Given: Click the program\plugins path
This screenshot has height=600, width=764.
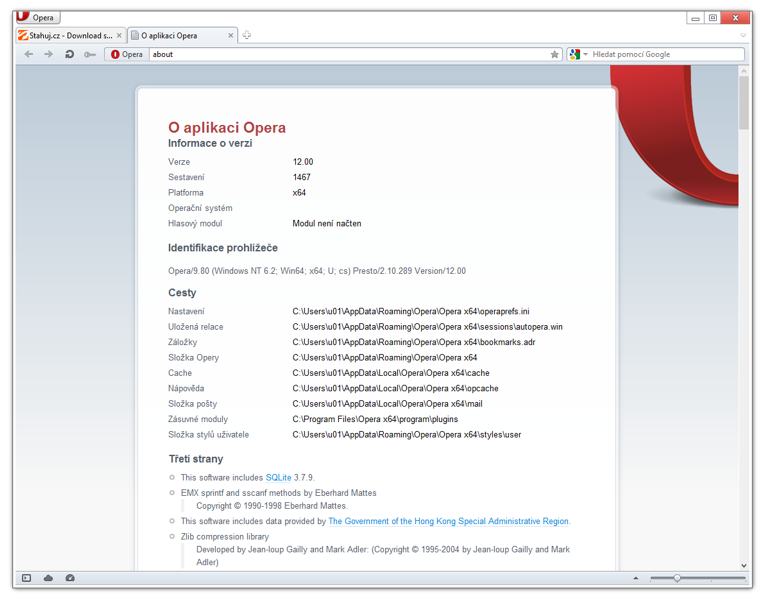Looking at the screenshot, I should point(375,419).
